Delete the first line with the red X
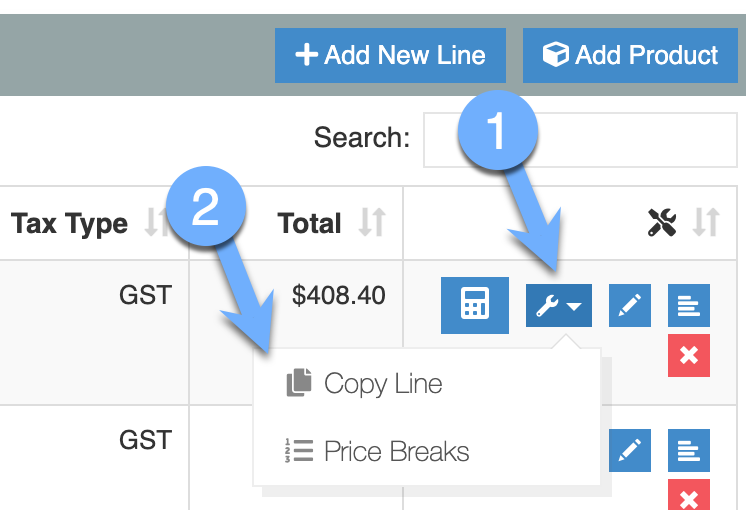Screen dimensions: 746x510 pos(688,355)
